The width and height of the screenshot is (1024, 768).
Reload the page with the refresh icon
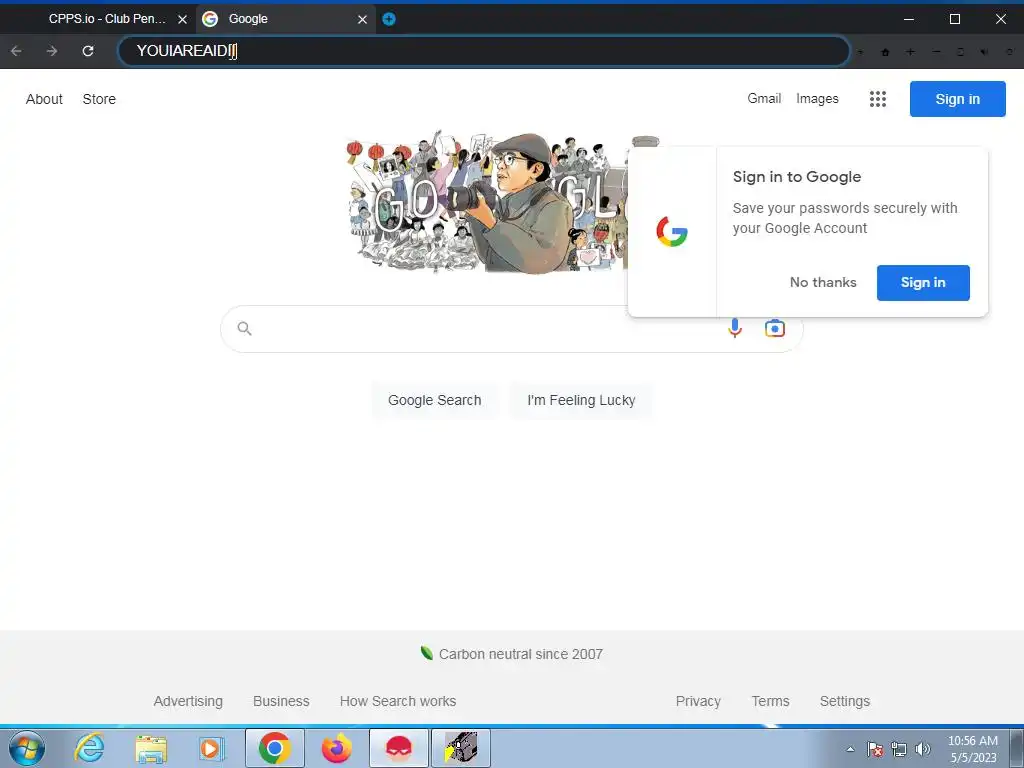click(x=88, y=51)
